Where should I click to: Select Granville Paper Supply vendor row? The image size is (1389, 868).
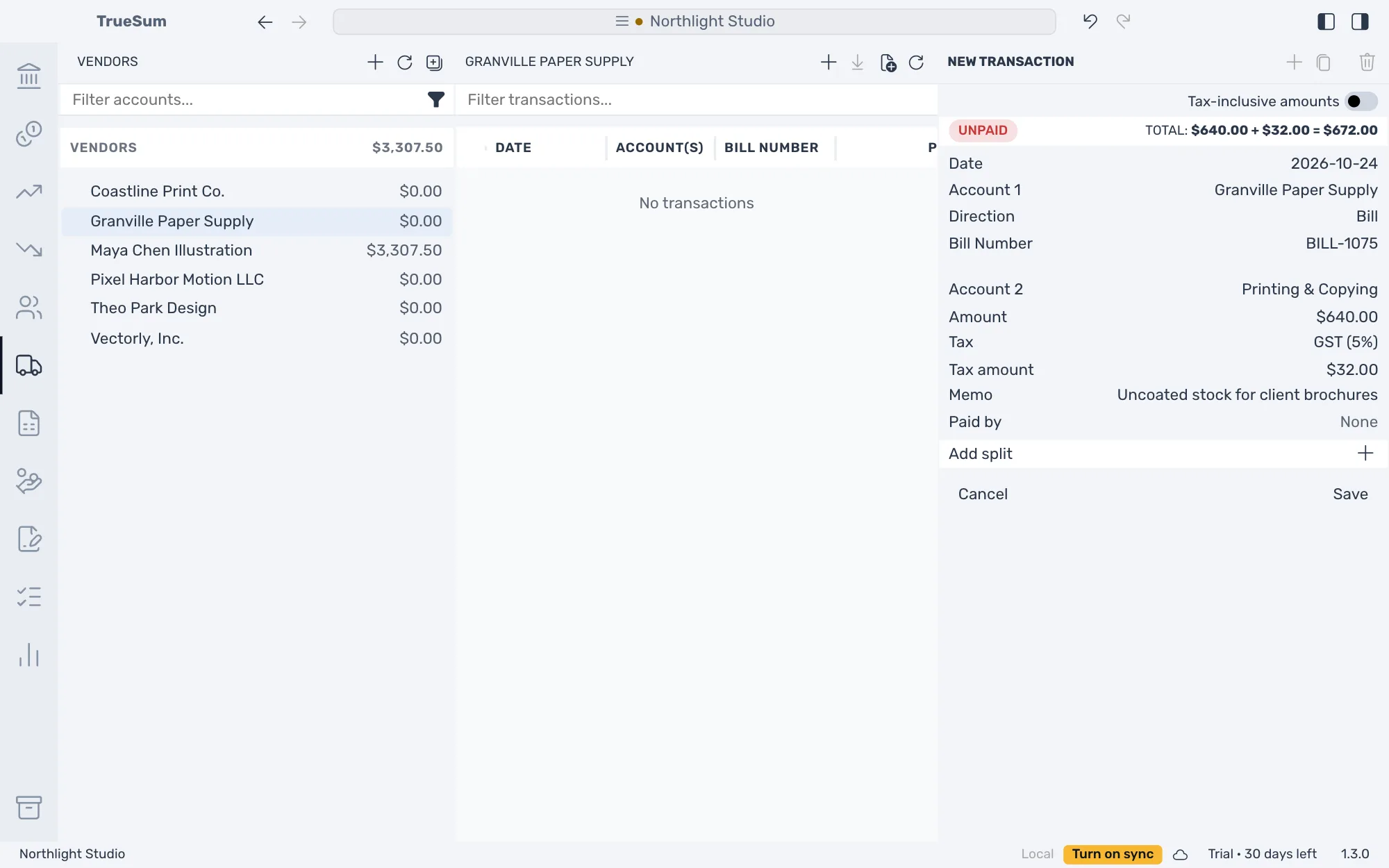(x=257, y=222)
